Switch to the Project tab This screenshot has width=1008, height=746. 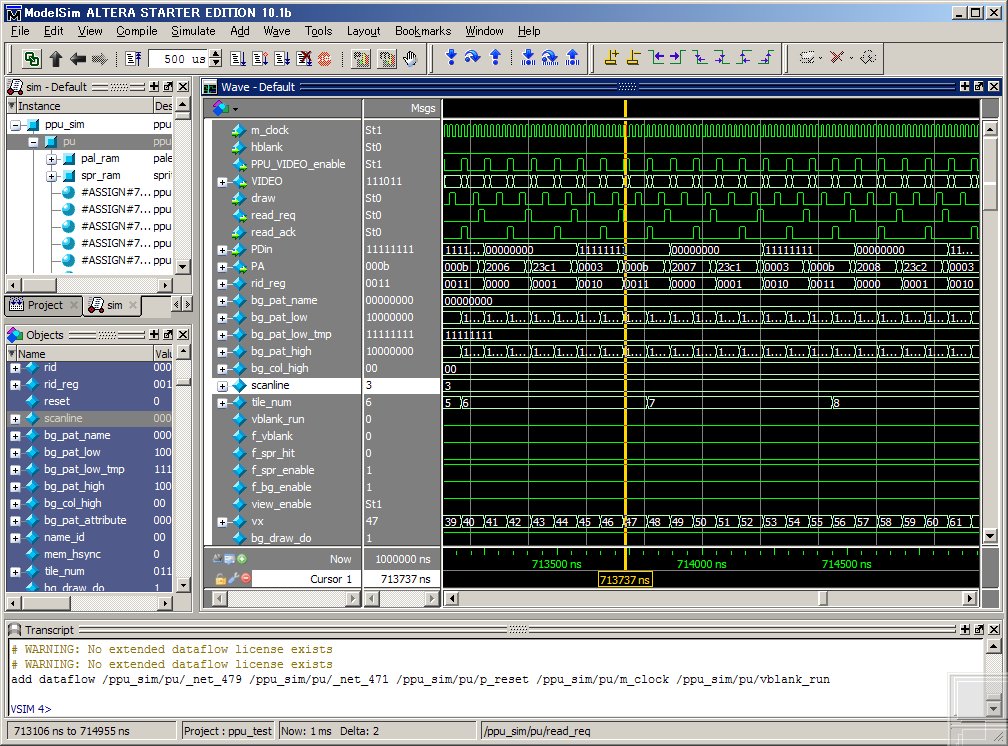44,305
